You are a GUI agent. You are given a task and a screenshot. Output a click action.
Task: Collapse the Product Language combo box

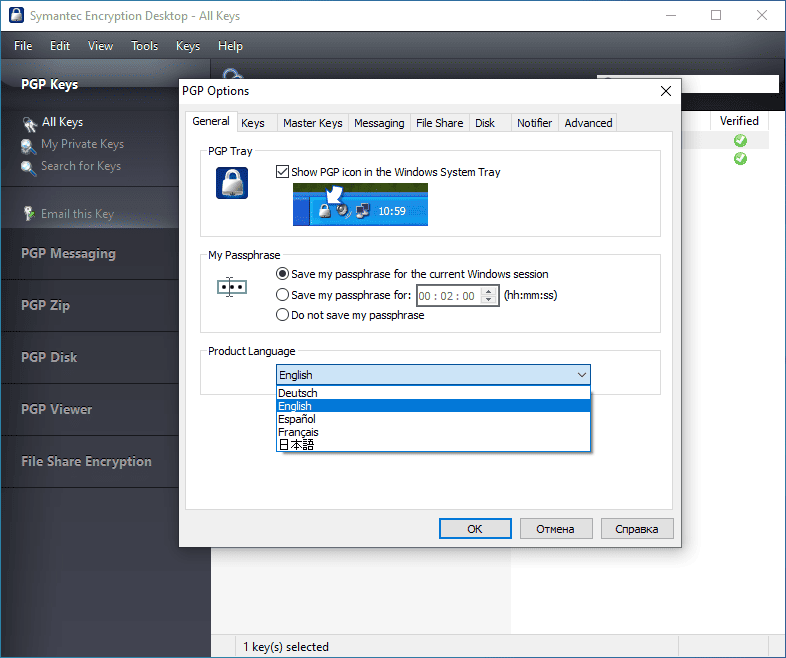pos(581,375)
